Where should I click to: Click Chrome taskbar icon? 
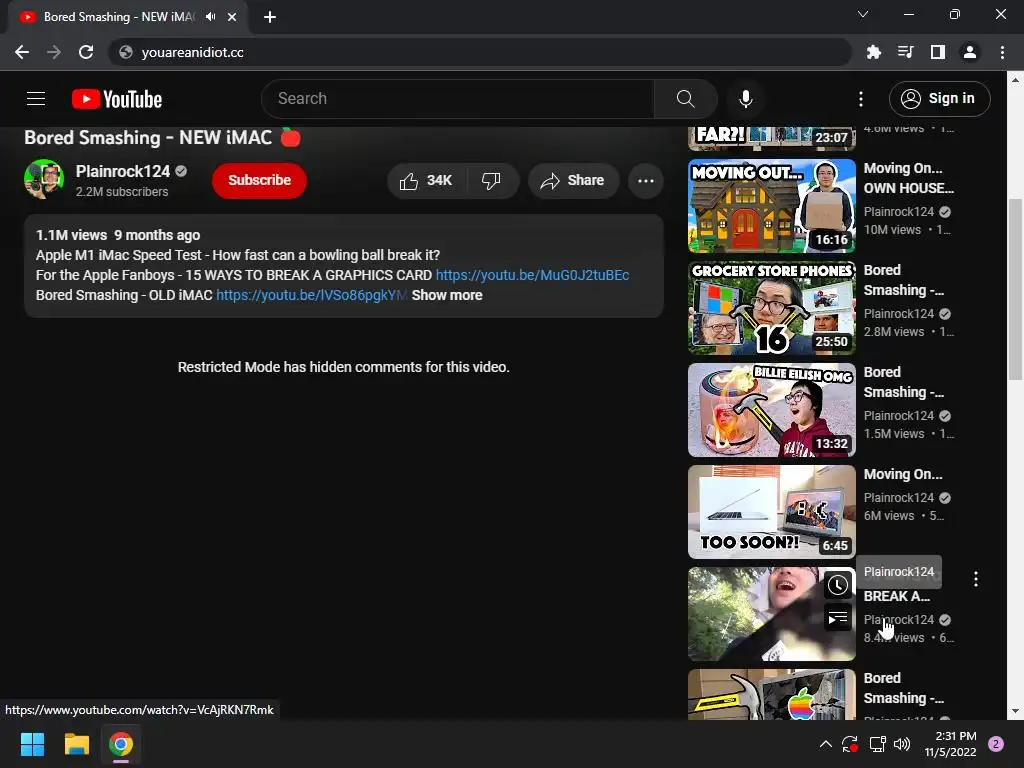pyautogui.click(x=121, y=744)
